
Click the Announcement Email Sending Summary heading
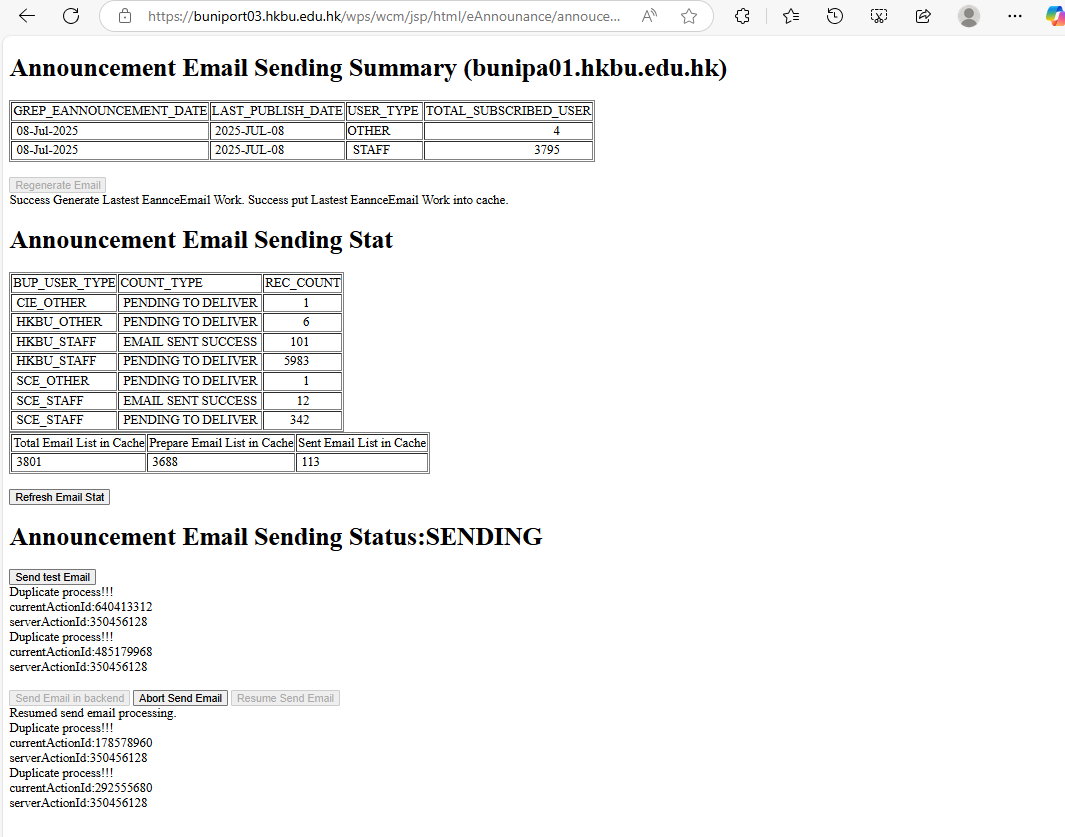pos(368,68)
